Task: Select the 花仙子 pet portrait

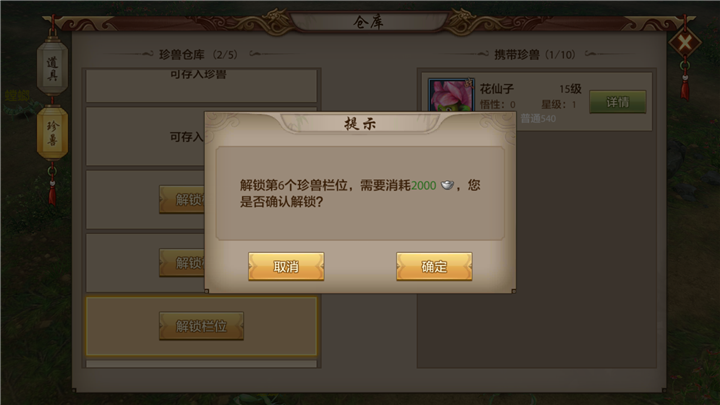Action: click(451, 95)
